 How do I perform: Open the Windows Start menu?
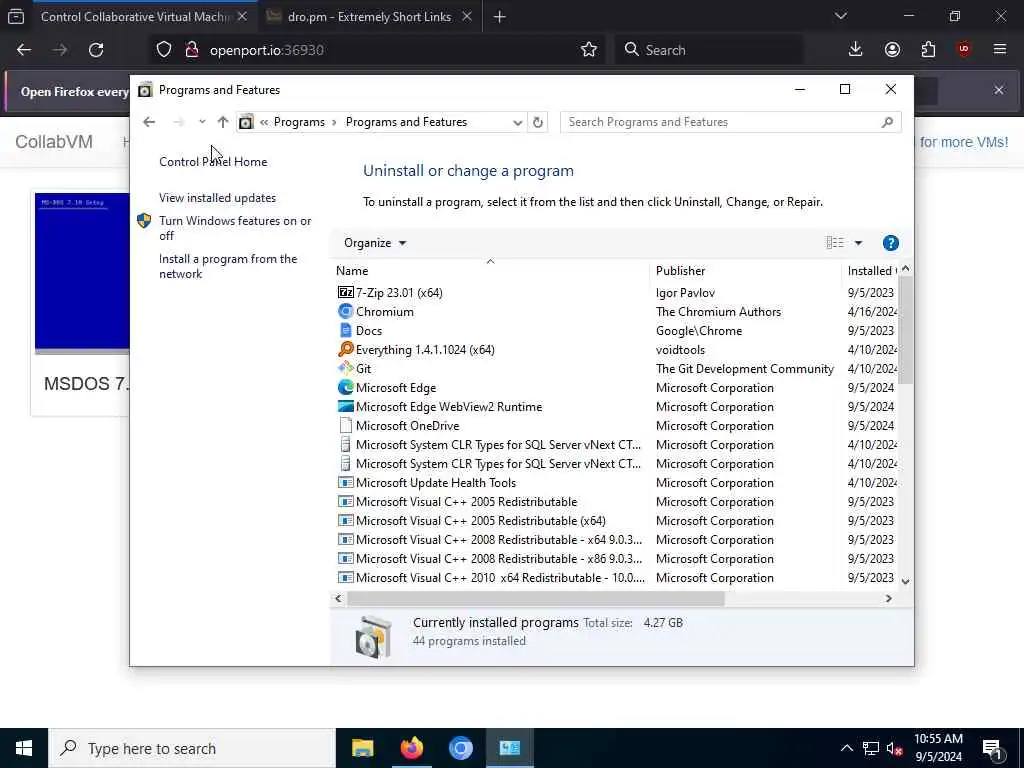click(24, 748)
